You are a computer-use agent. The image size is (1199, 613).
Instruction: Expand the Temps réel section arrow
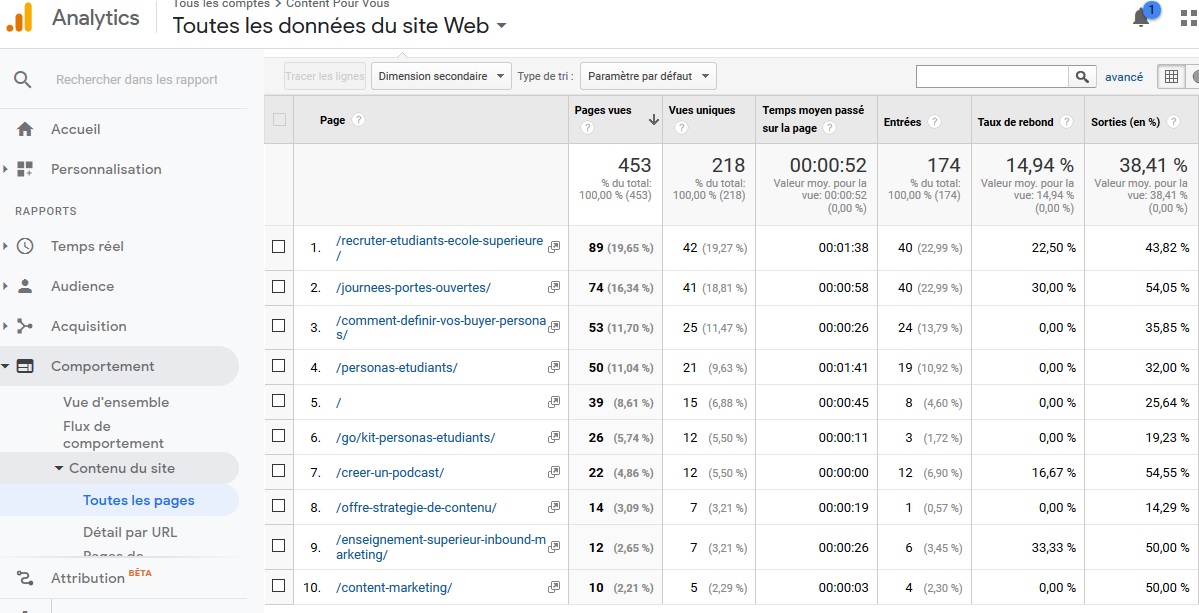(5, 246)
